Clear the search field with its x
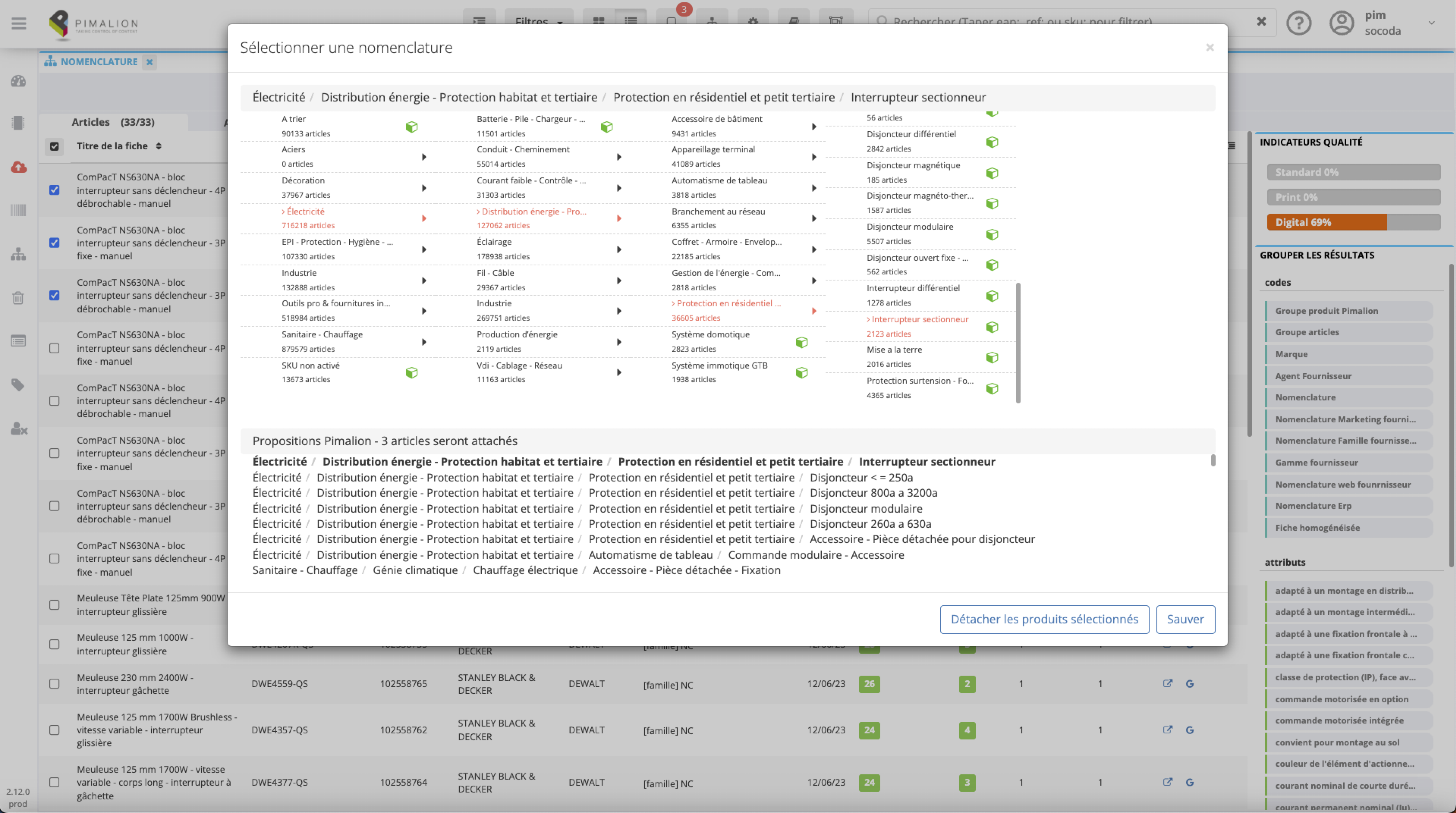 click(1261, 21)
